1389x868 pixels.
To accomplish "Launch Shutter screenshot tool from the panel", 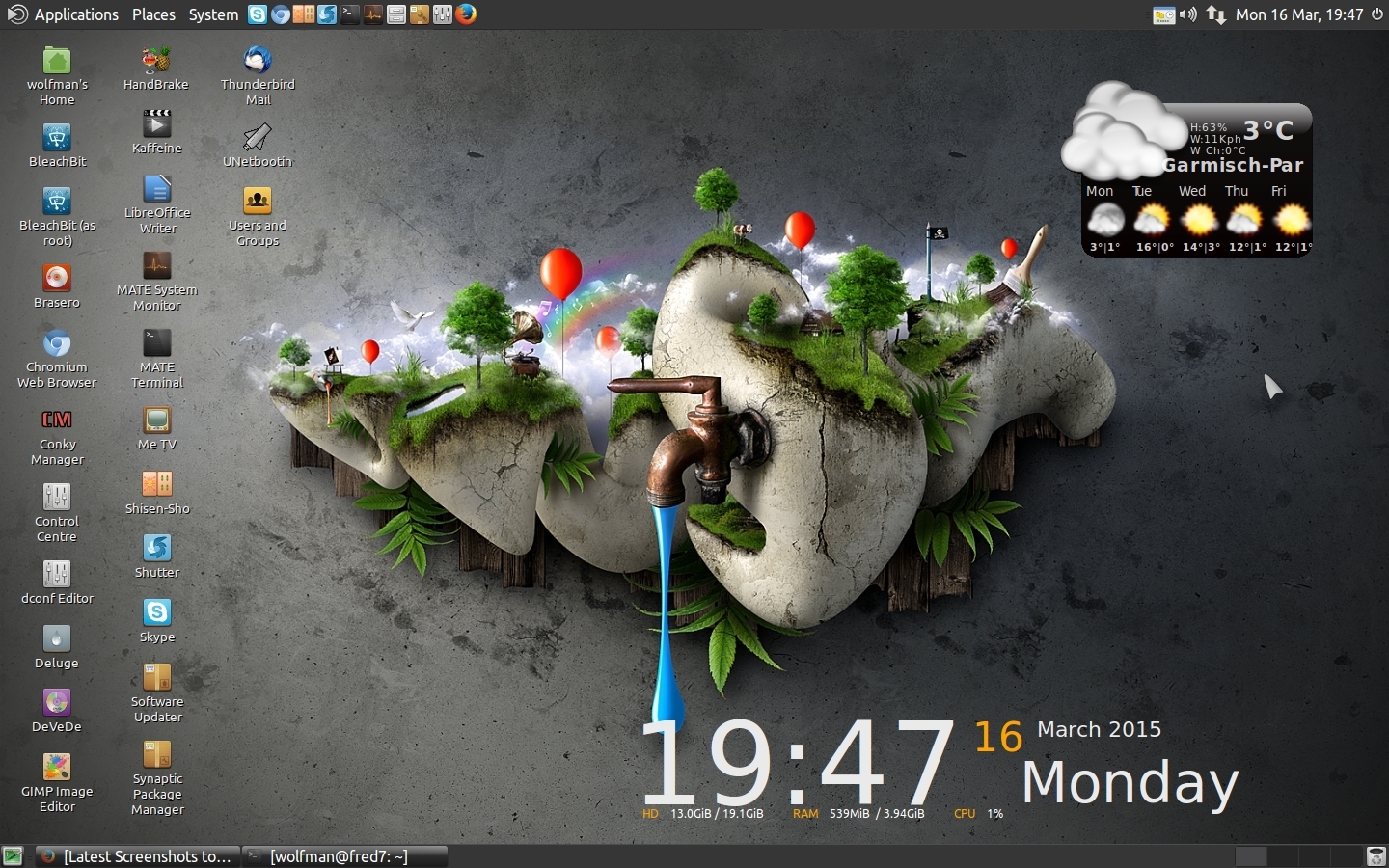I will coord(326,14).
